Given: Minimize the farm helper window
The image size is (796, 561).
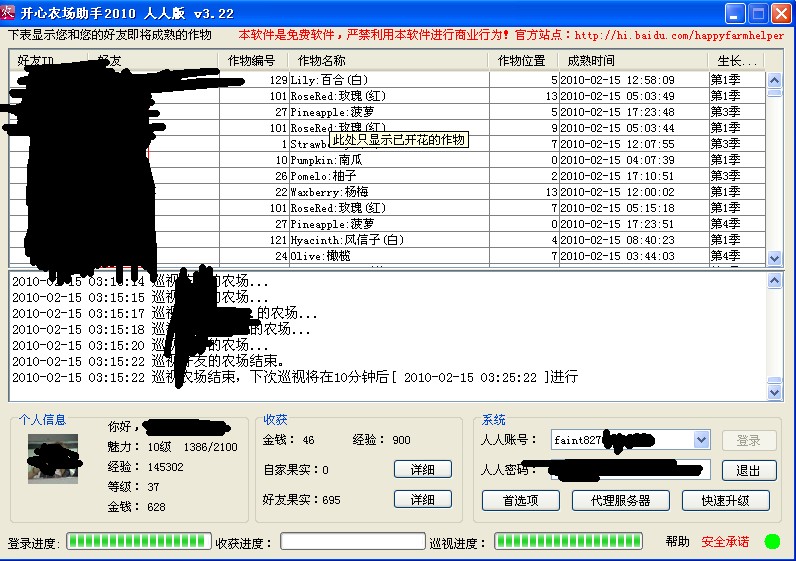Looking at the screenshot, I should (735, 13).
